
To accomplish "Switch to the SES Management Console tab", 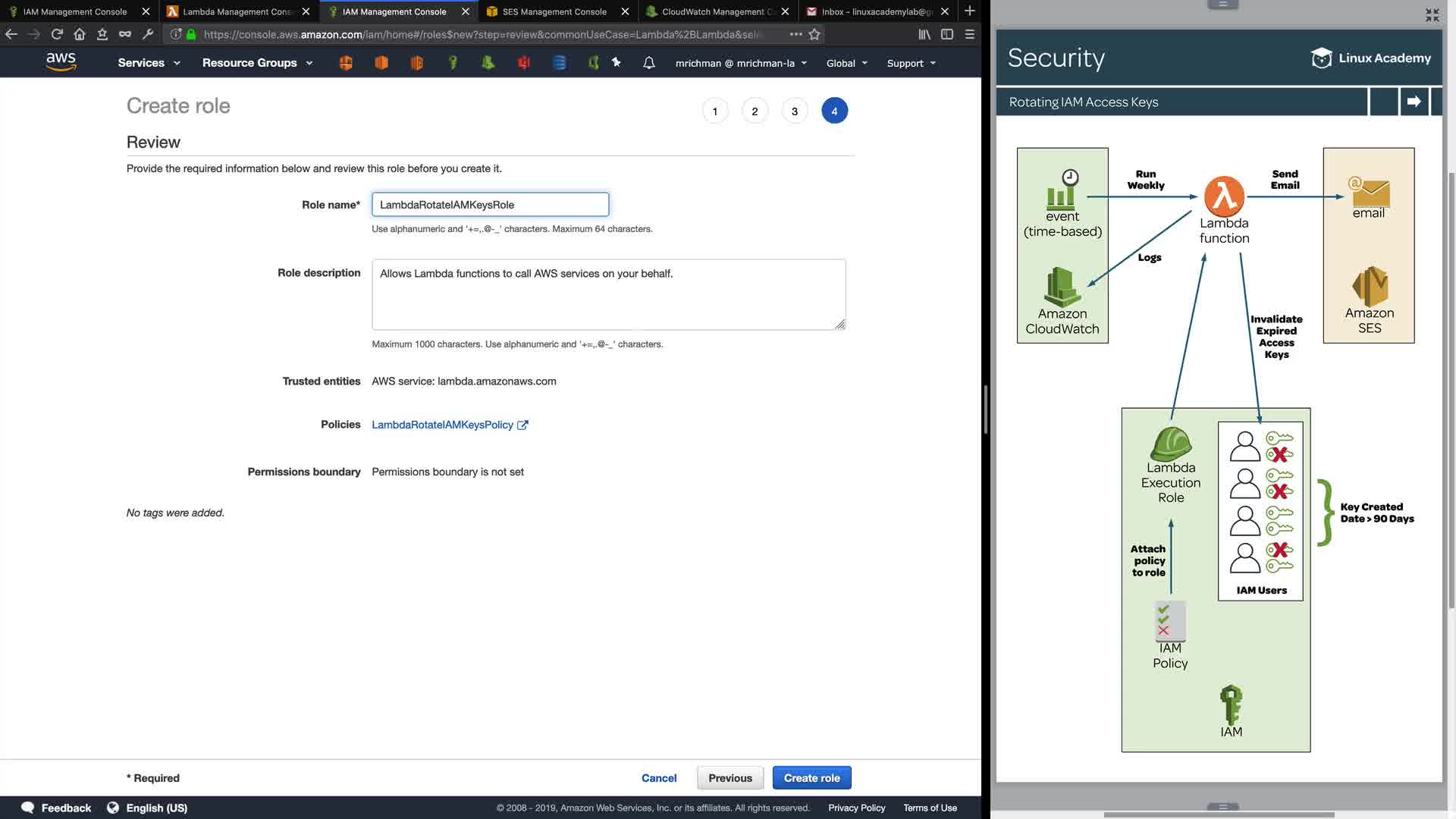I will pyautogui.click(x=554, y=11).
